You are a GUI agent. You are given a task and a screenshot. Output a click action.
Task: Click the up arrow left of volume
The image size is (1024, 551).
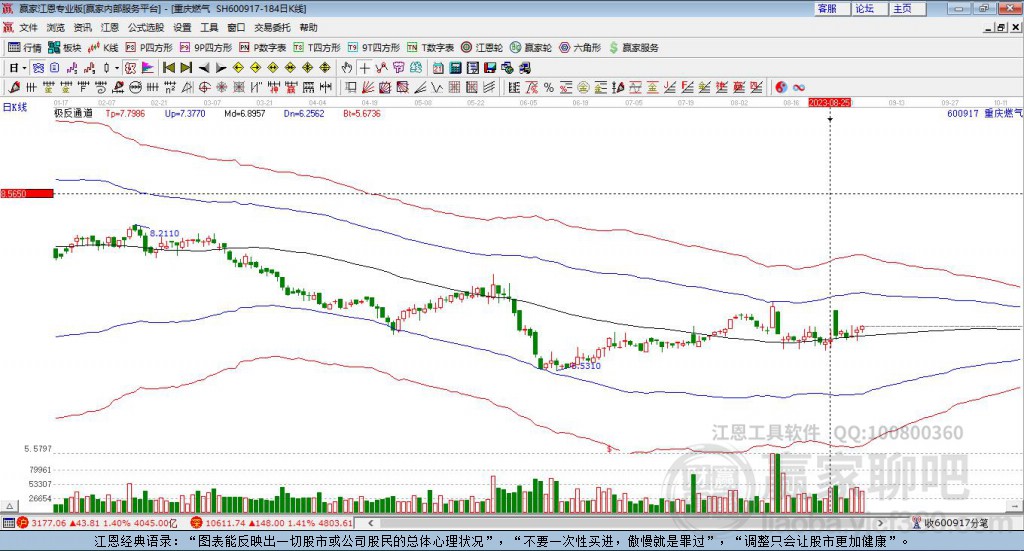coord(9,506)
